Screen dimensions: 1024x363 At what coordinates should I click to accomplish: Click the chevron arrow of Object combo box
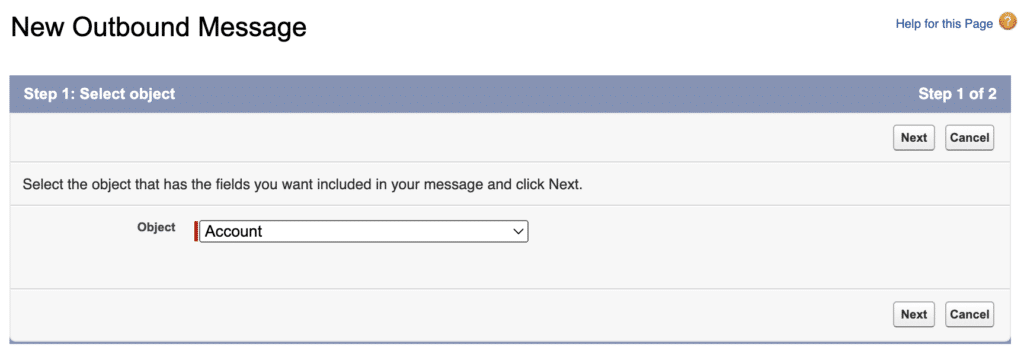pyautogui.click(x=519, y=232)
